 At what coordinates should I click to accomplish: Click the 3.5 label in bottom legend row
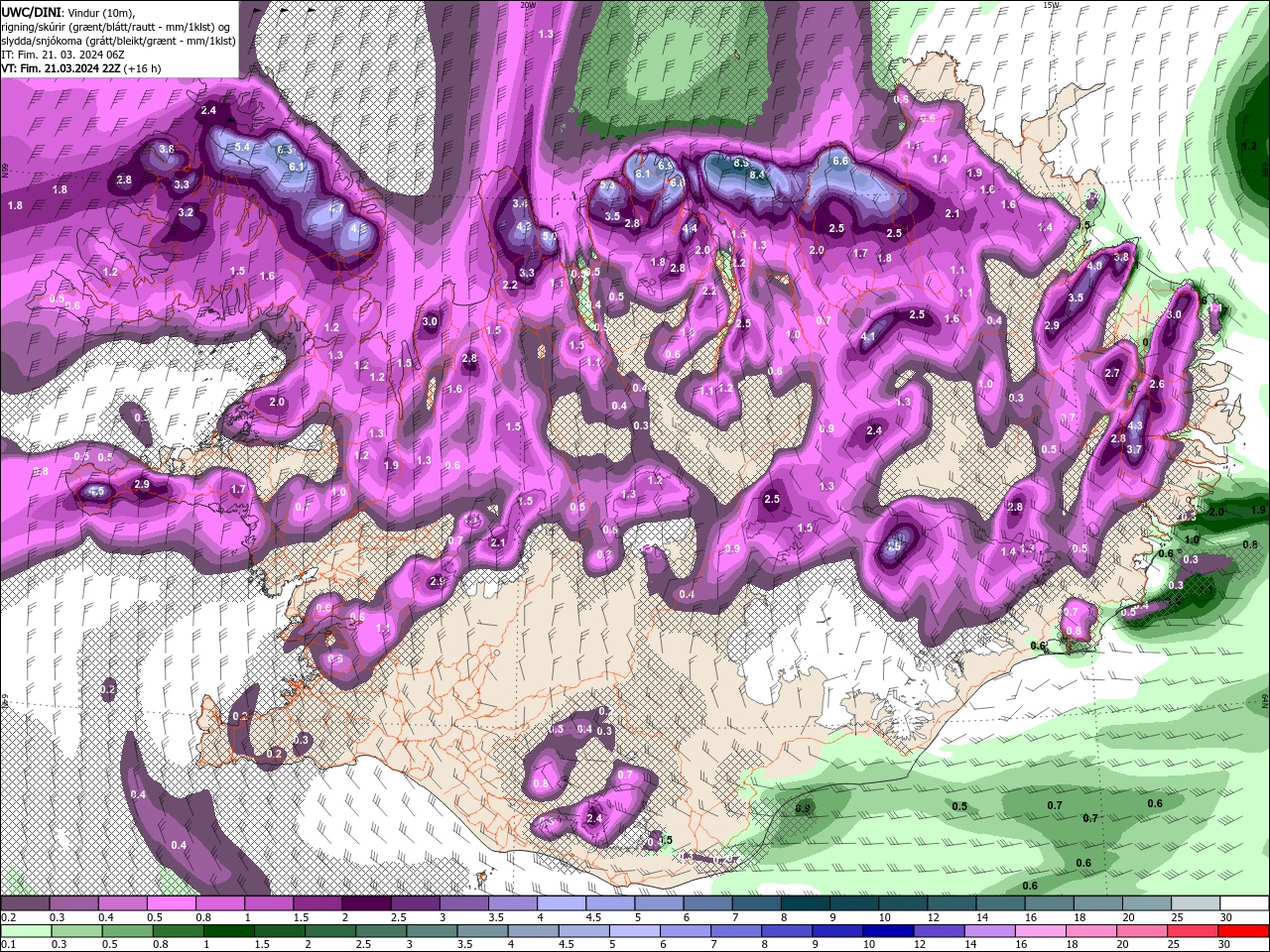tap(463, 945)
